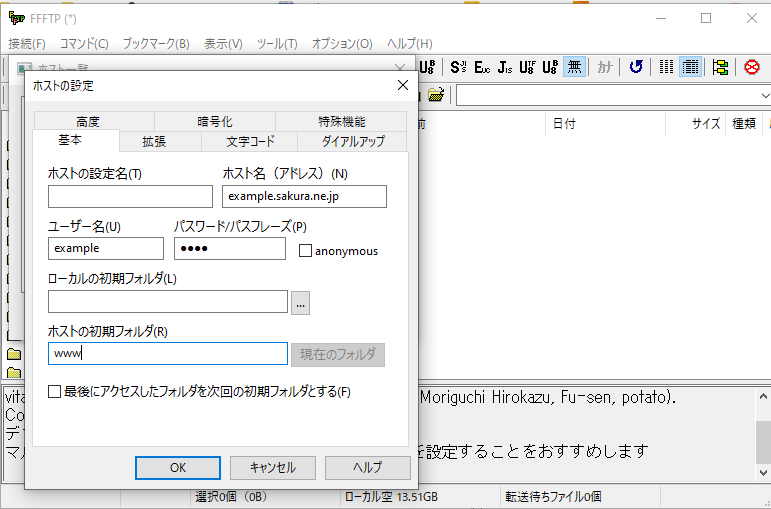Open the コマンド(C) menu

pyautogui.click(x=84, y=44)
